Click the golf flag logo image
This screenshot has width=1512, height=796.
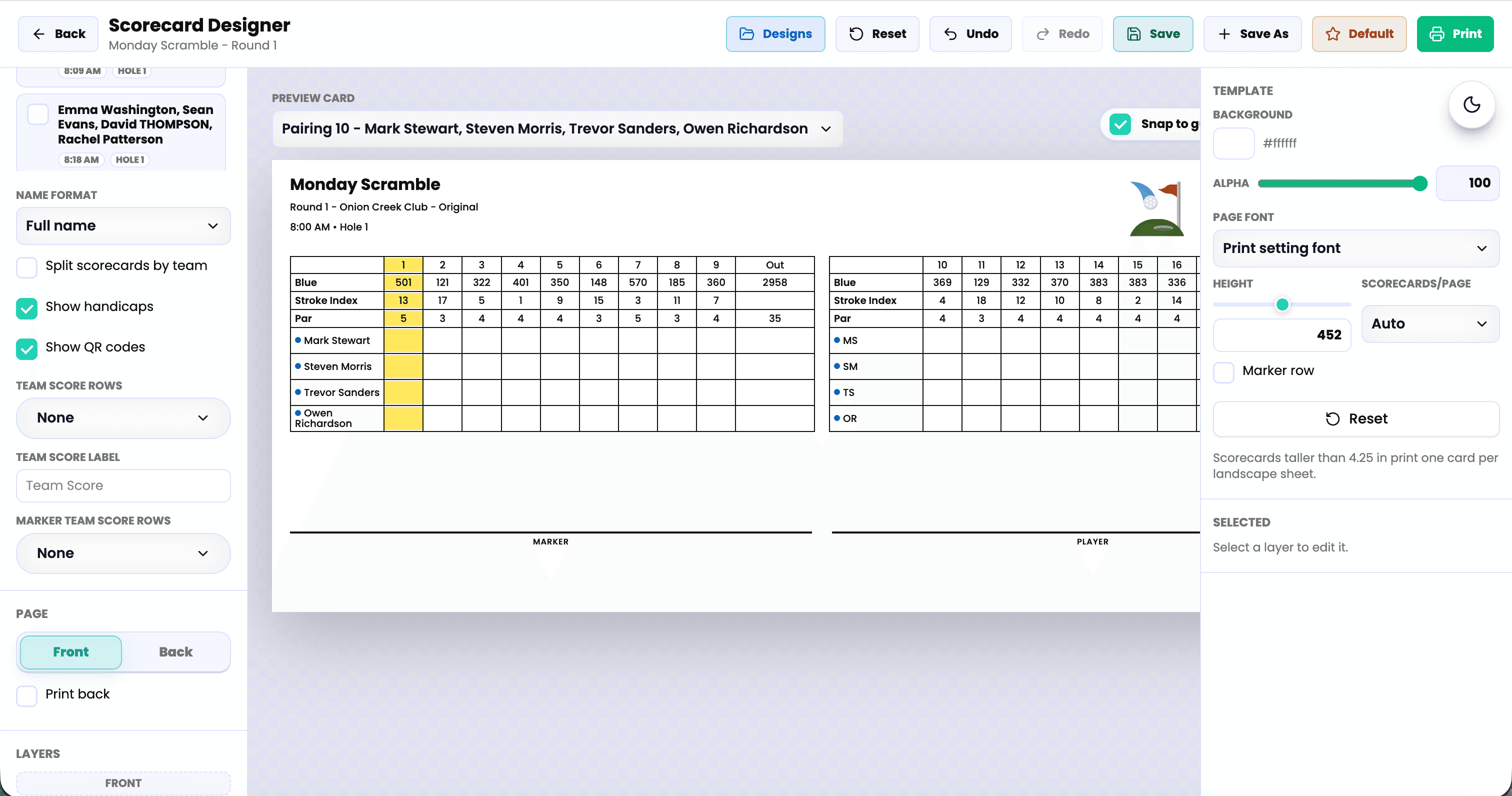coord(1156,208)
